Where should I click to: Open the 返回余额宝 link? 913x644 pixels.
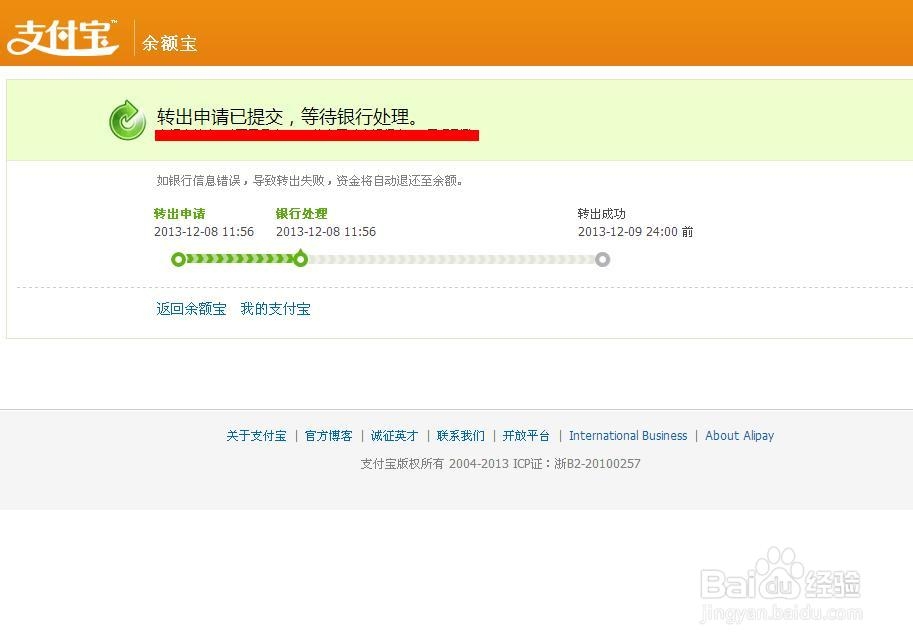pyautogui.click(x=191, y=309)
